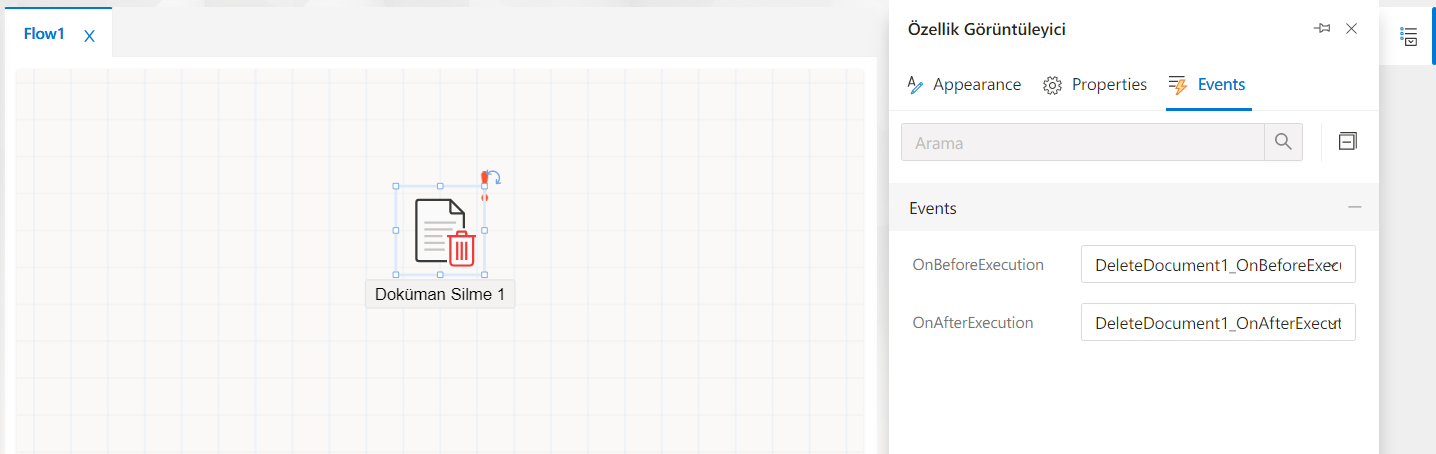Open the Properties tab

[x=1095, y=85]
